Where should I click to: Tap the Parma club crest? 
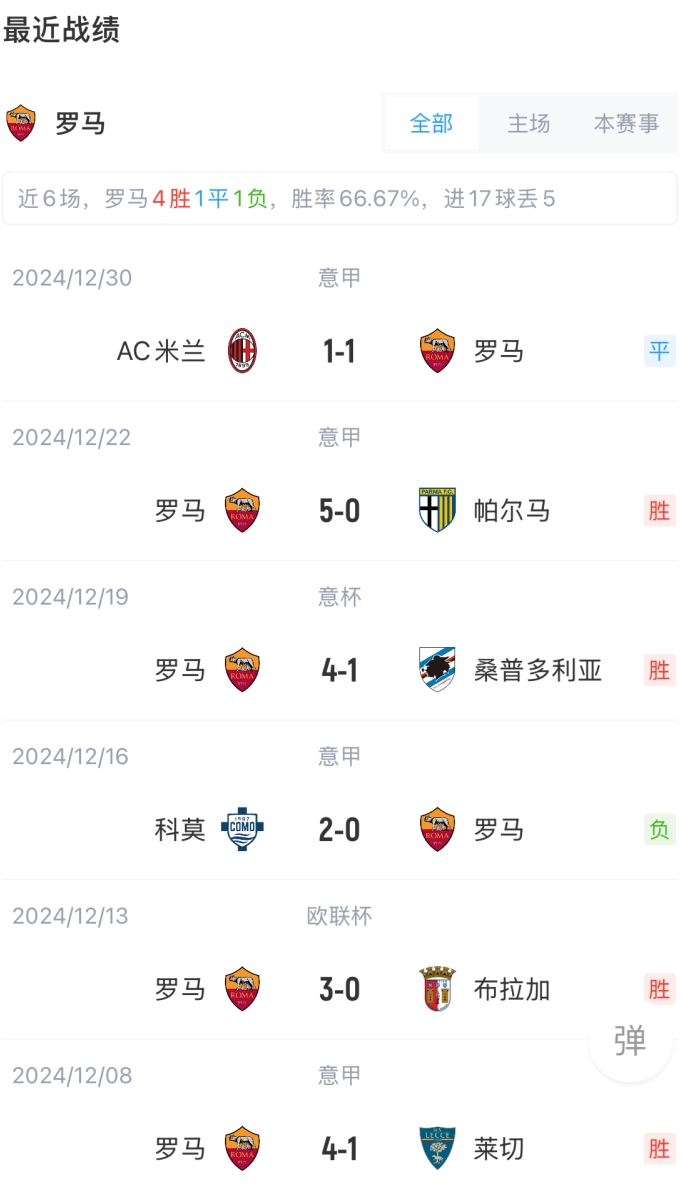(437, 511)
